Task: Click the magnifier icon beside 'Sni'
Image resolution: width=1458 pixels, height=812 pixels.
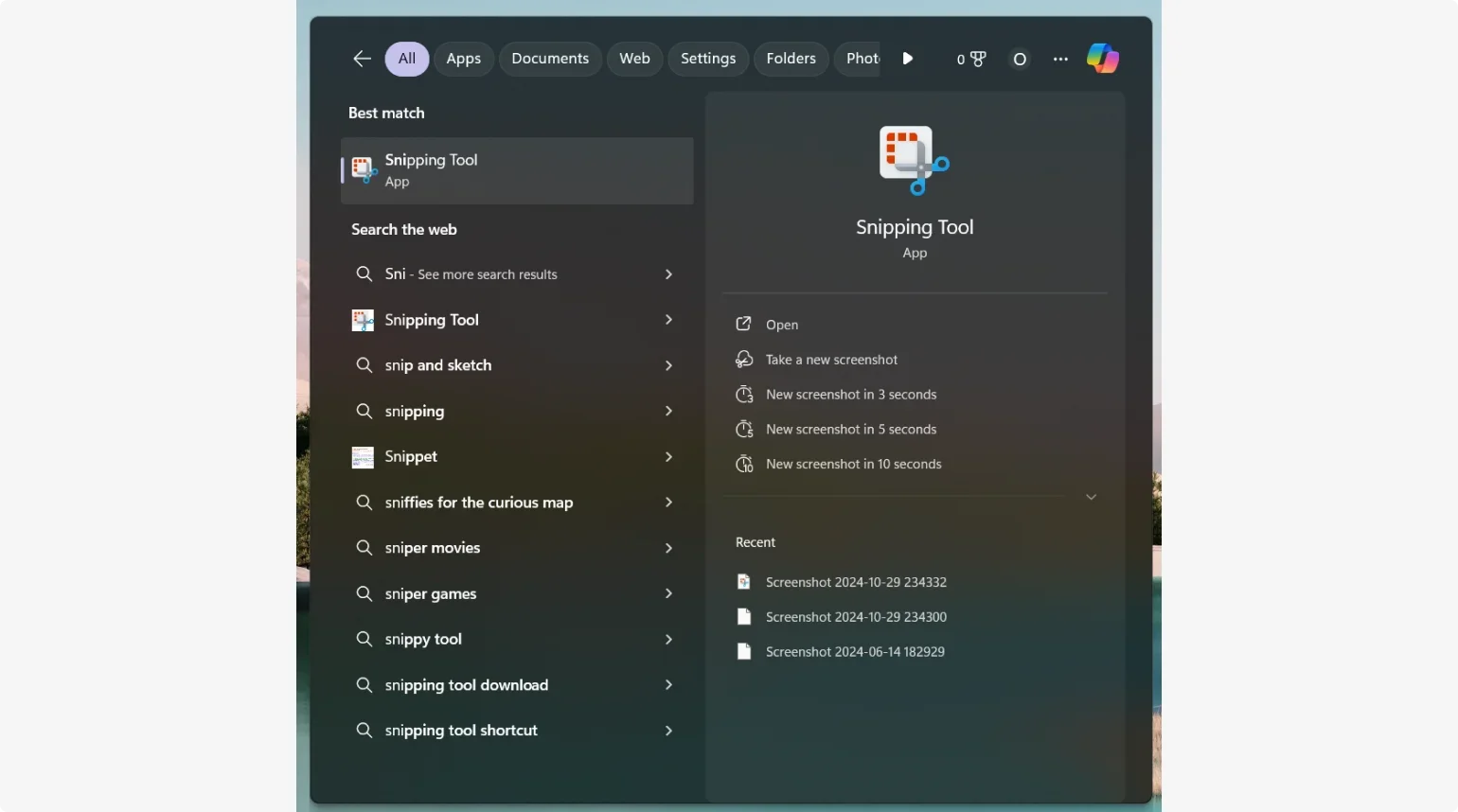Action: [364, 274]
